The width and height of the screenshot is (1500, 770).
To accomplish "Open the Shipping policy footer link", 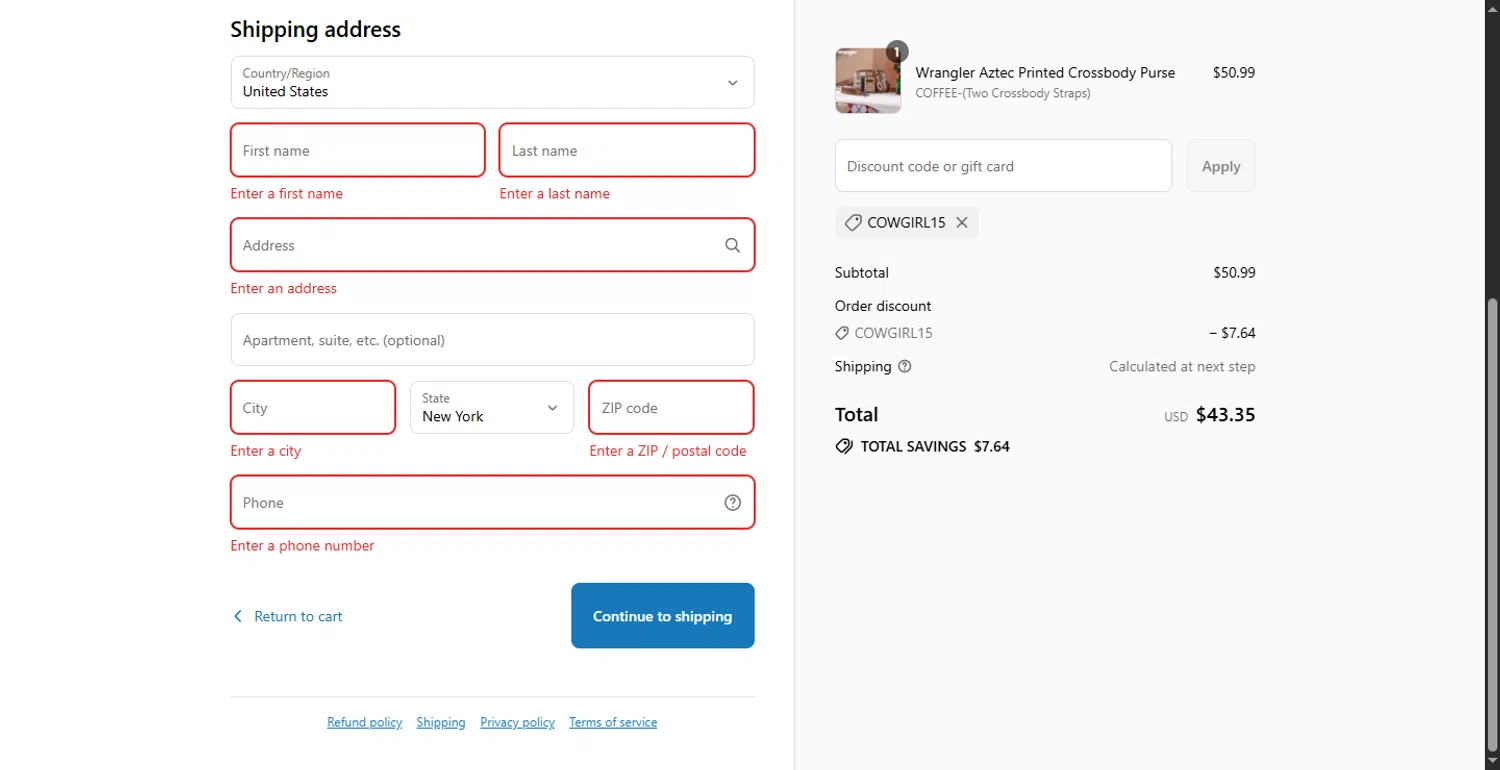I will click(x=441, y=723).
